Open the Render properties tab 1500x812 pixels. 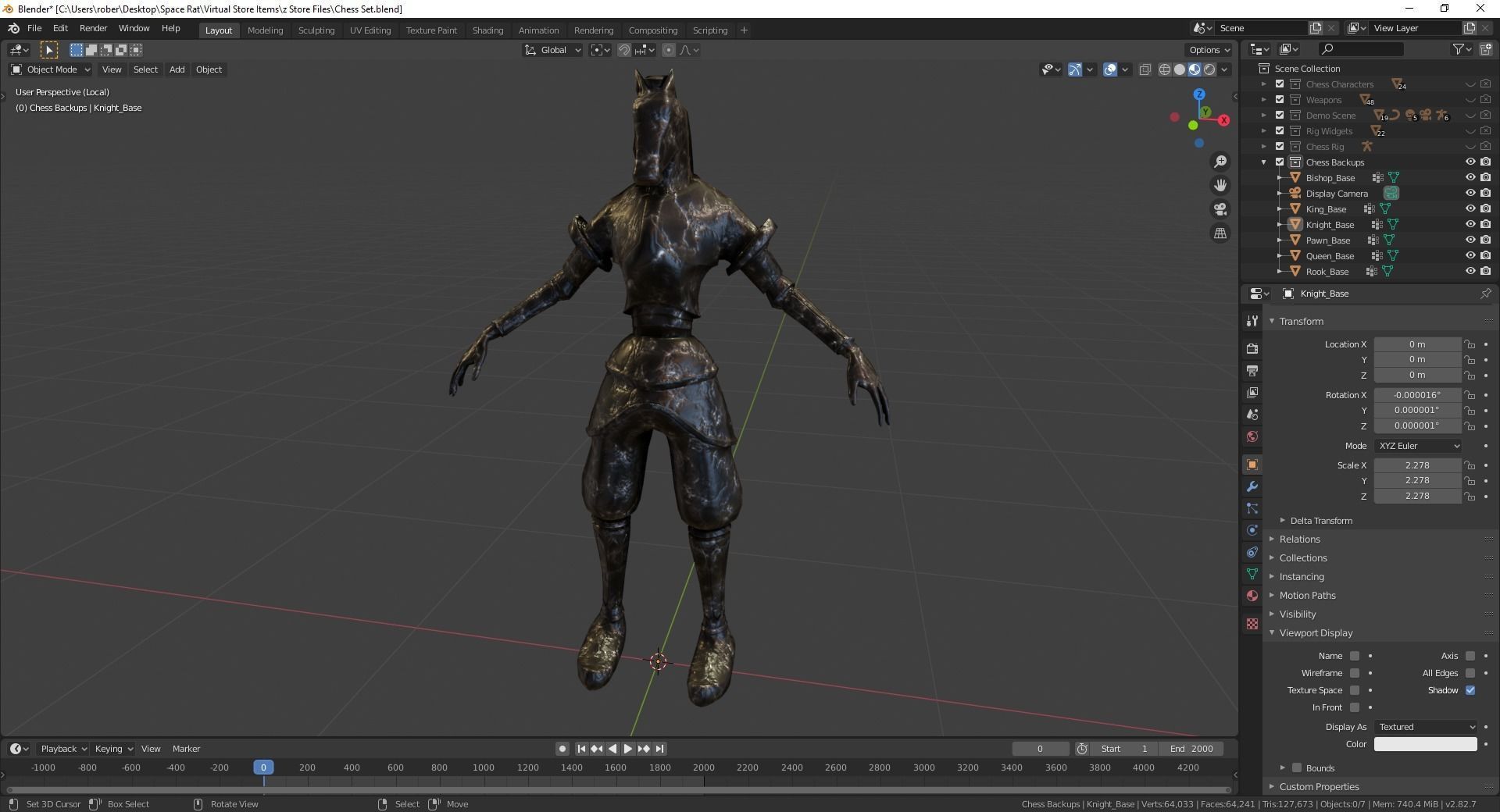pos(1252,348)
